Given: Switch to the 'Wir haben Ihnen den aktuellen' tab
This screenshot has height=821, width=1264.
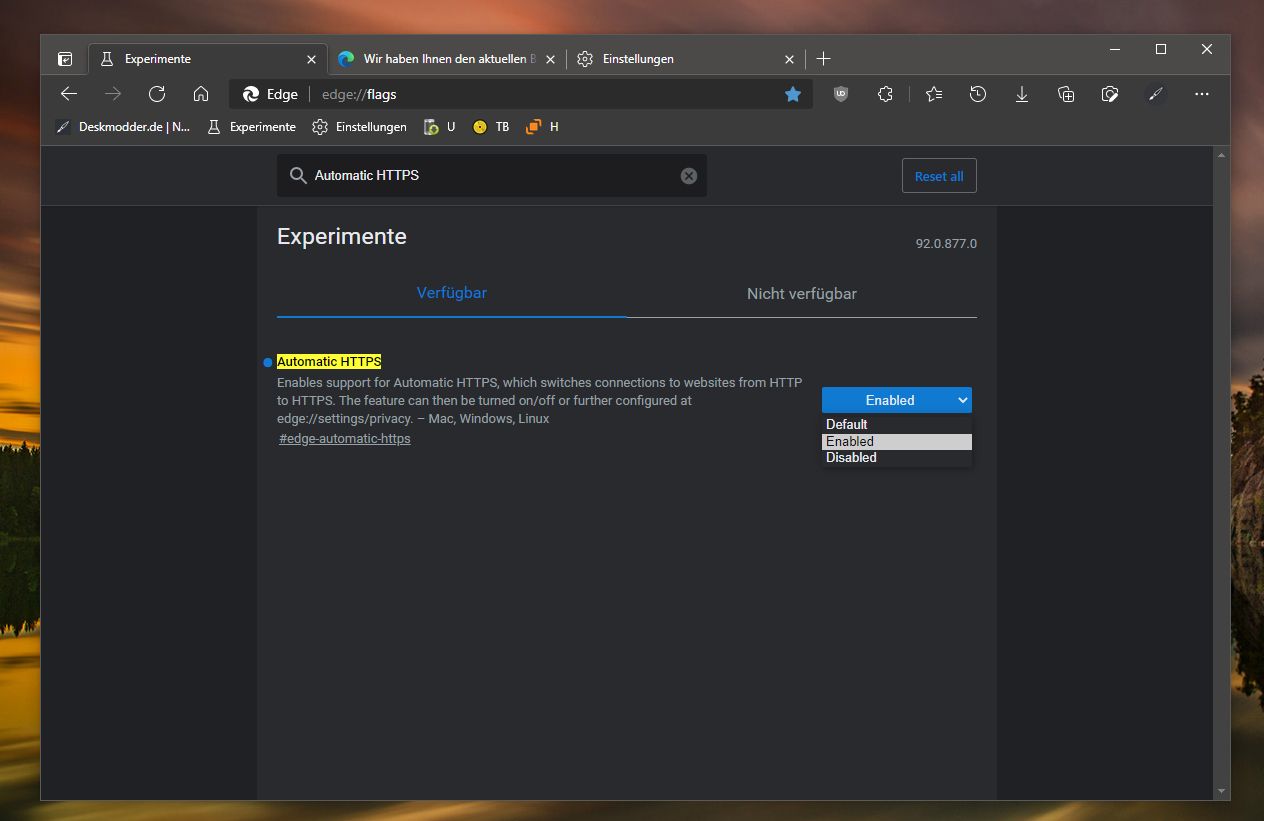Looking at the screenshot, I should tap(448, 59).
